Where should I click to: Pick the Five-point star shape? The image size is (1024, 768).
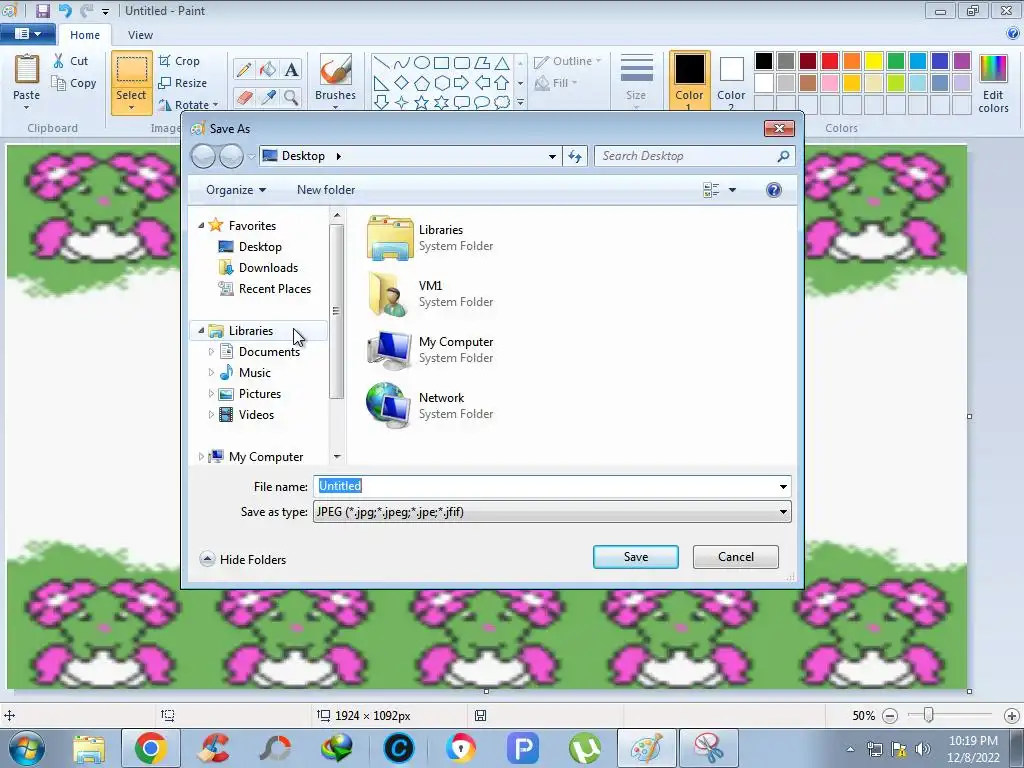coord(422,103)
